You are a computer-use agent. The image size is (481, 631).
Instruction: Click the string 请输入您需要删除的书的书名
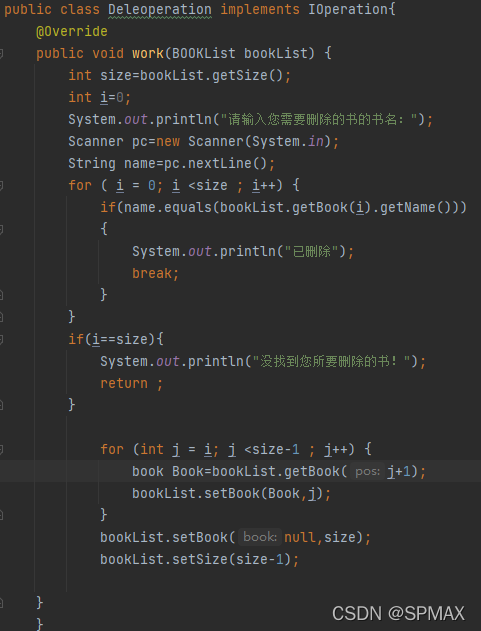[x=318, y=120]
